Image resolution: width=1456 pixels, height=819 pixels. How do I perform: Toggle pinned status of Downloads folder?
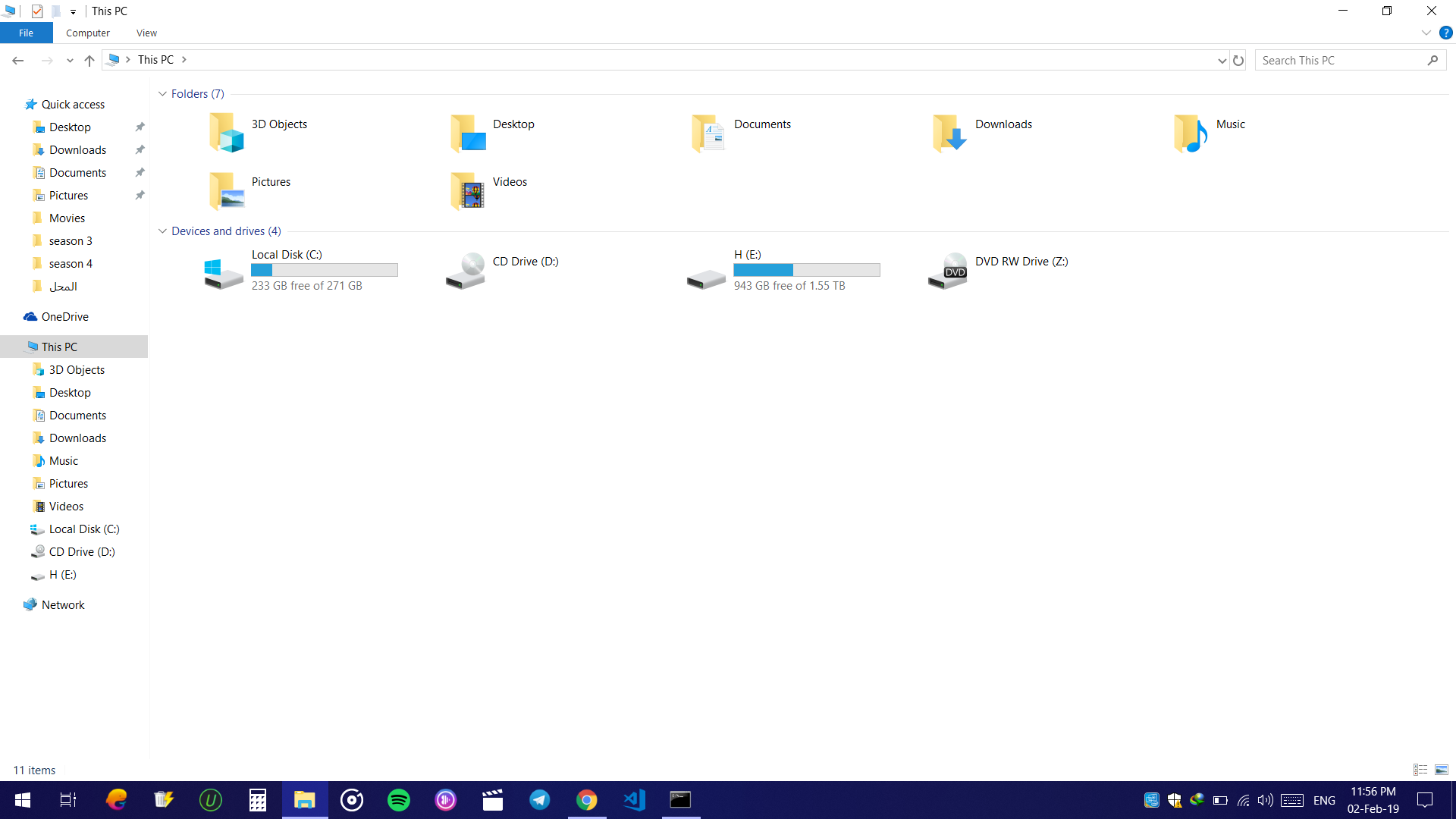click(x=141, y=150)
